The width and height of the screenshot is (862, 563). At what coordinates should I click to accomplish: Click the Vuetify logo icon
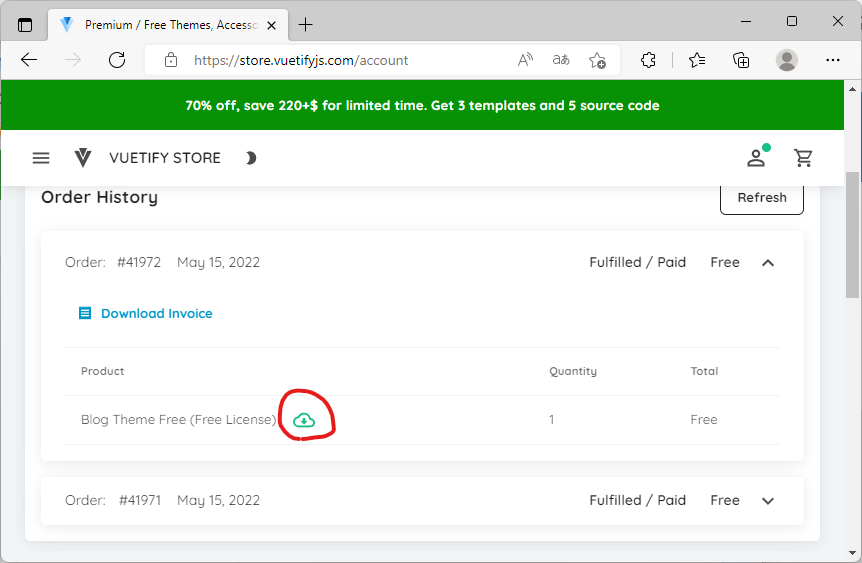pos(83,158)
